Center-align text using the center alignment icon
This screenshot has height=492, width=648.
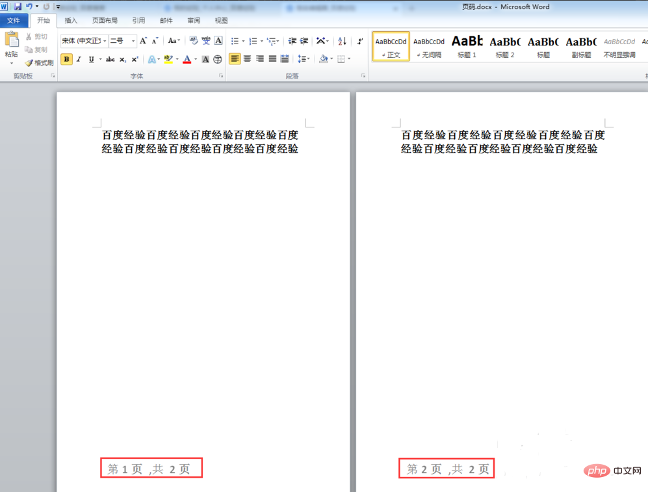(247, 59)
